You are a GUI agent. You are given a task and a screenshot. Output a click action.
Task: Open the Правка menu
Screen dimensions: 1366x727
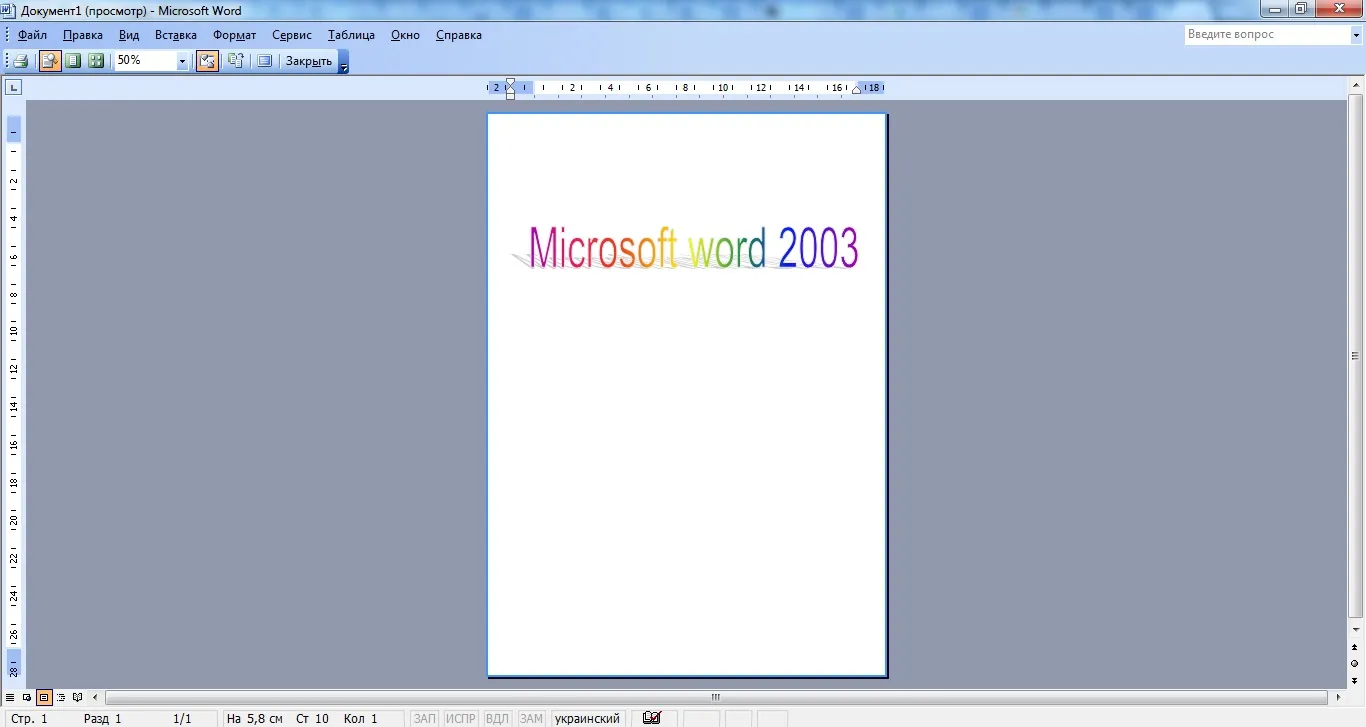83,35
